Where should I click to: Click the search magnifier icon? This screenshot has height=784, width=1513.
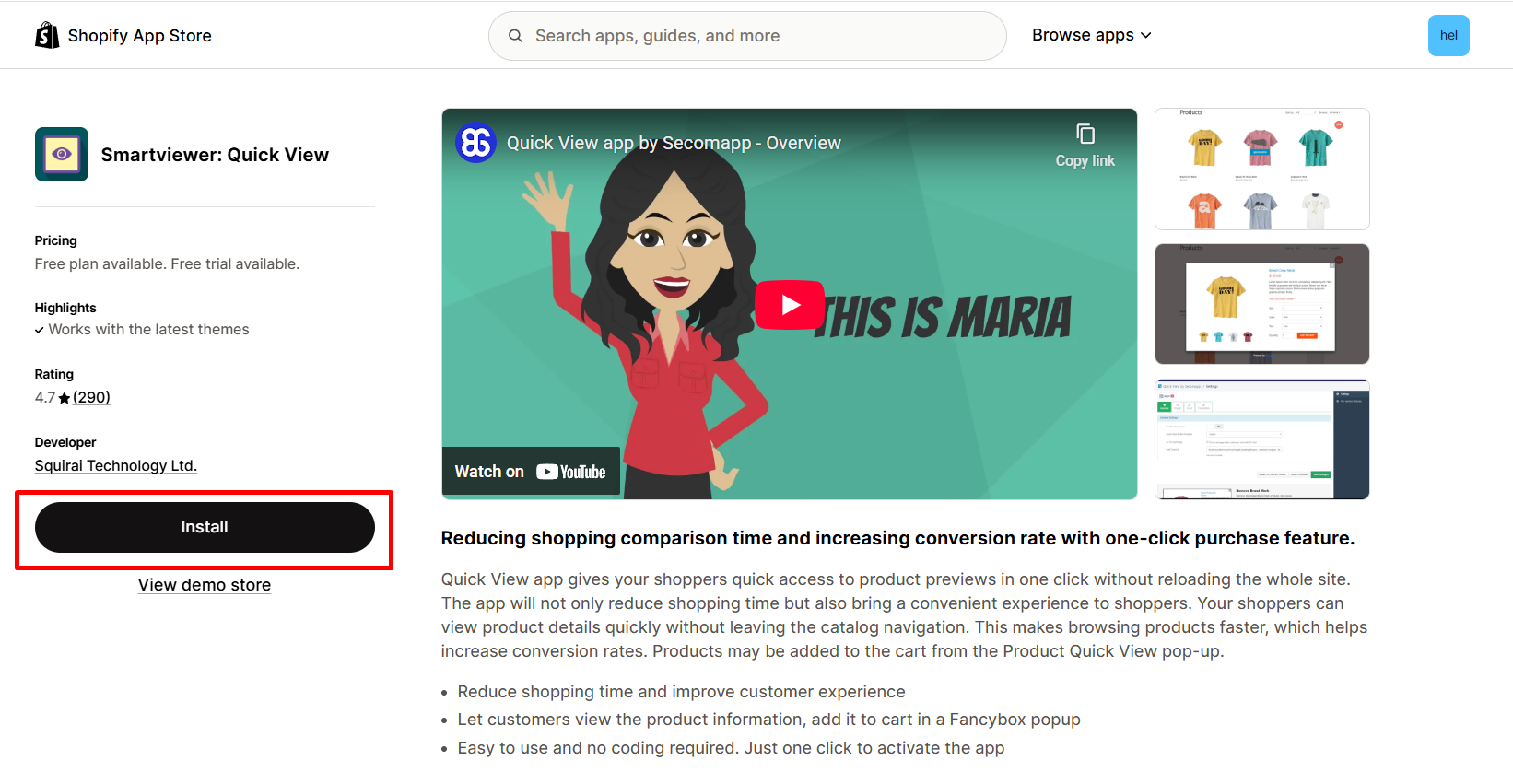point(516,36)
